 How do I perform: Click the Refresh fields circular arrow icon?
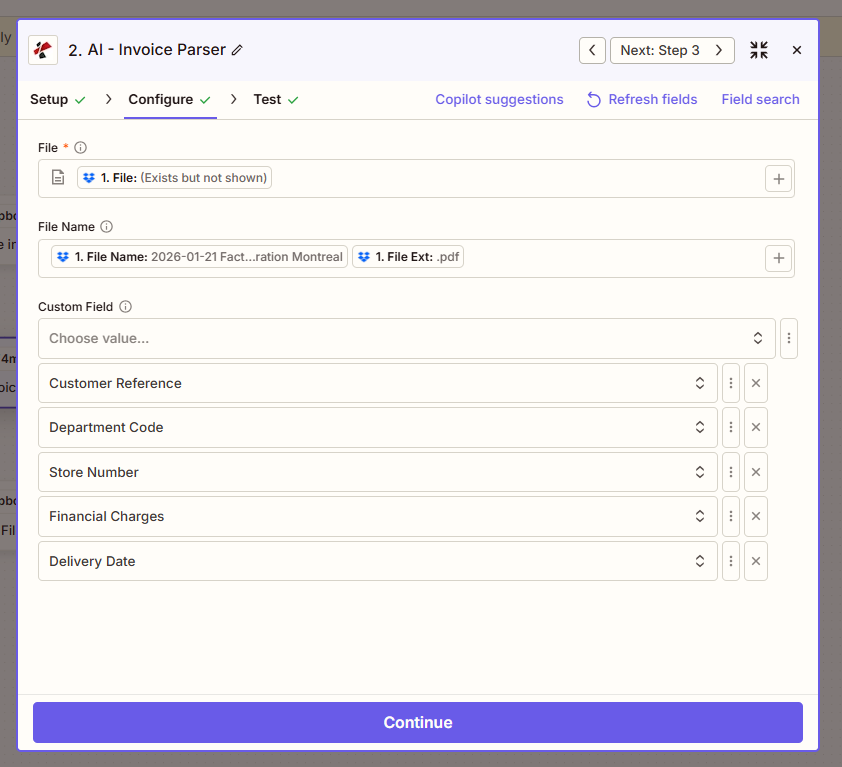(593, 100)
